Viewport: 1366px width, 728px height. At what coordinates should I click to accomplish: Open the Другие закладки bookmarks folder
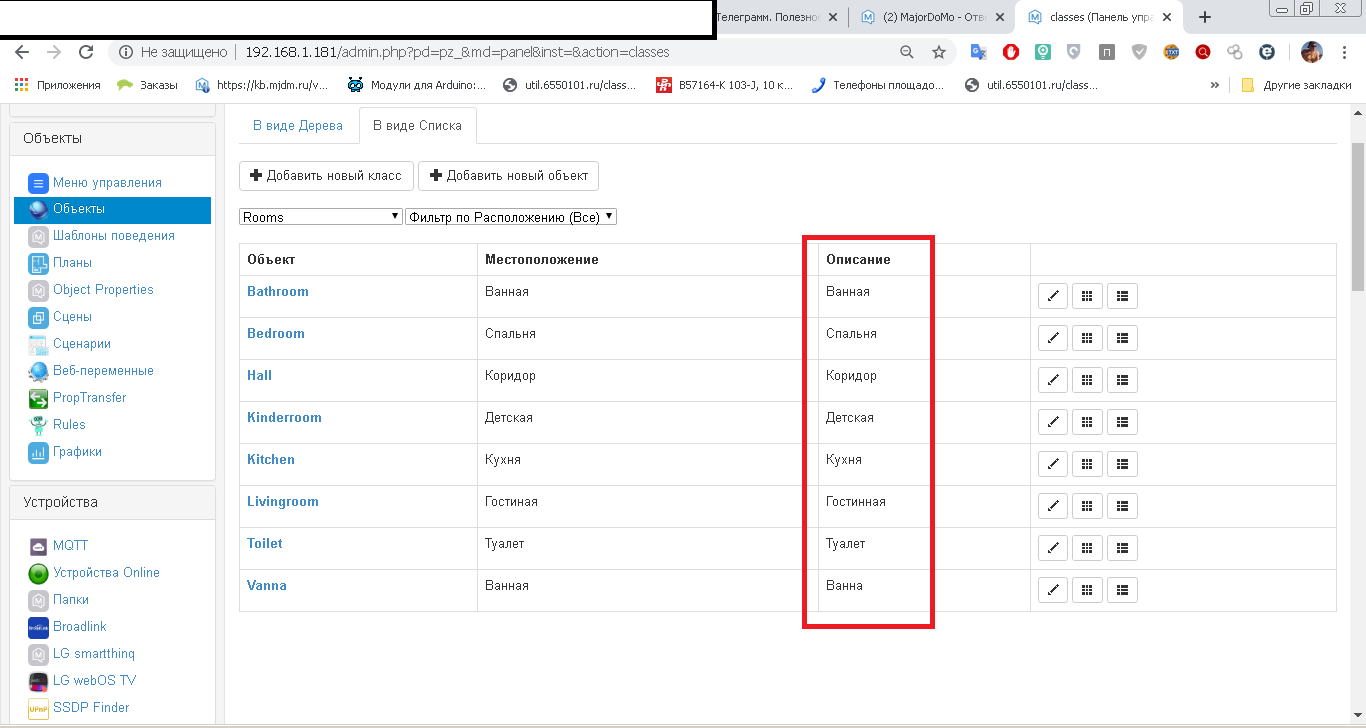pos(1297,85)
